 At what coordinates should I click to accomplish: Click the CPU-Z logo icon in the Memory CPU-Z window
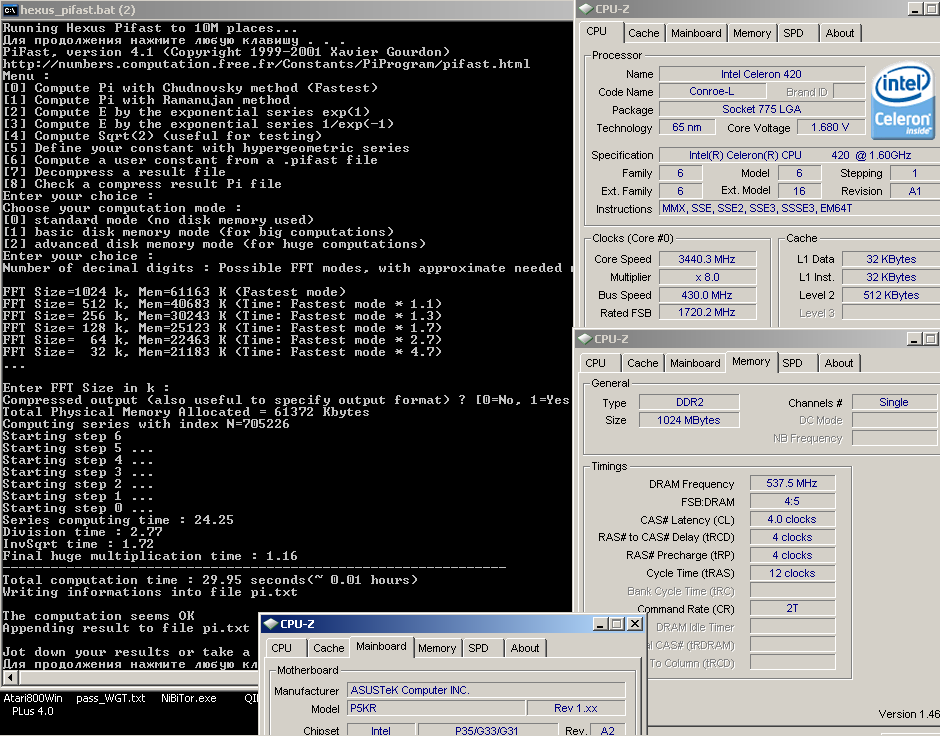(585, 339)
